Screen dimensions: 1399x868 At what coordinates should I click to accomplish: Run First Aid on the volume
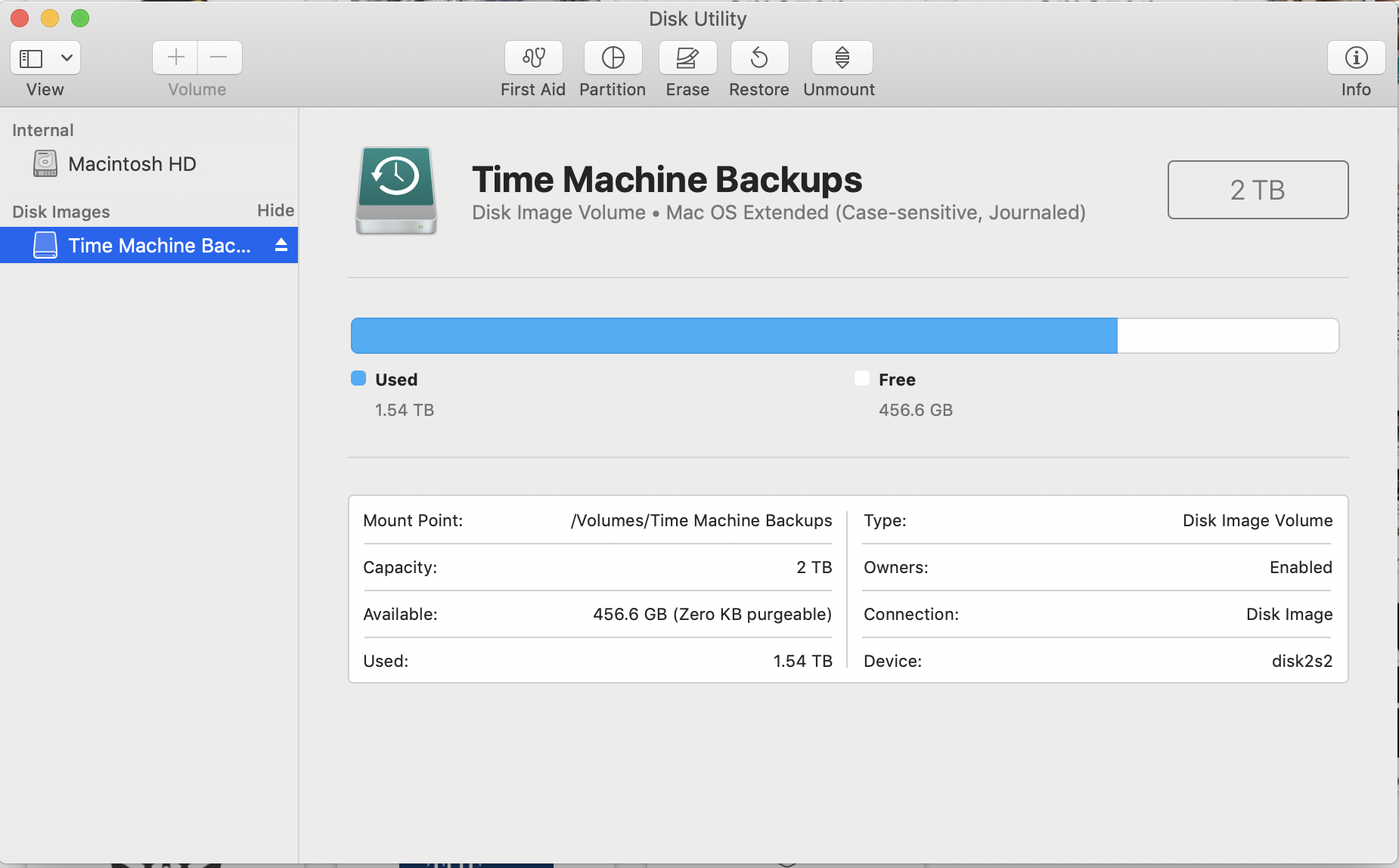coord(533,57)
